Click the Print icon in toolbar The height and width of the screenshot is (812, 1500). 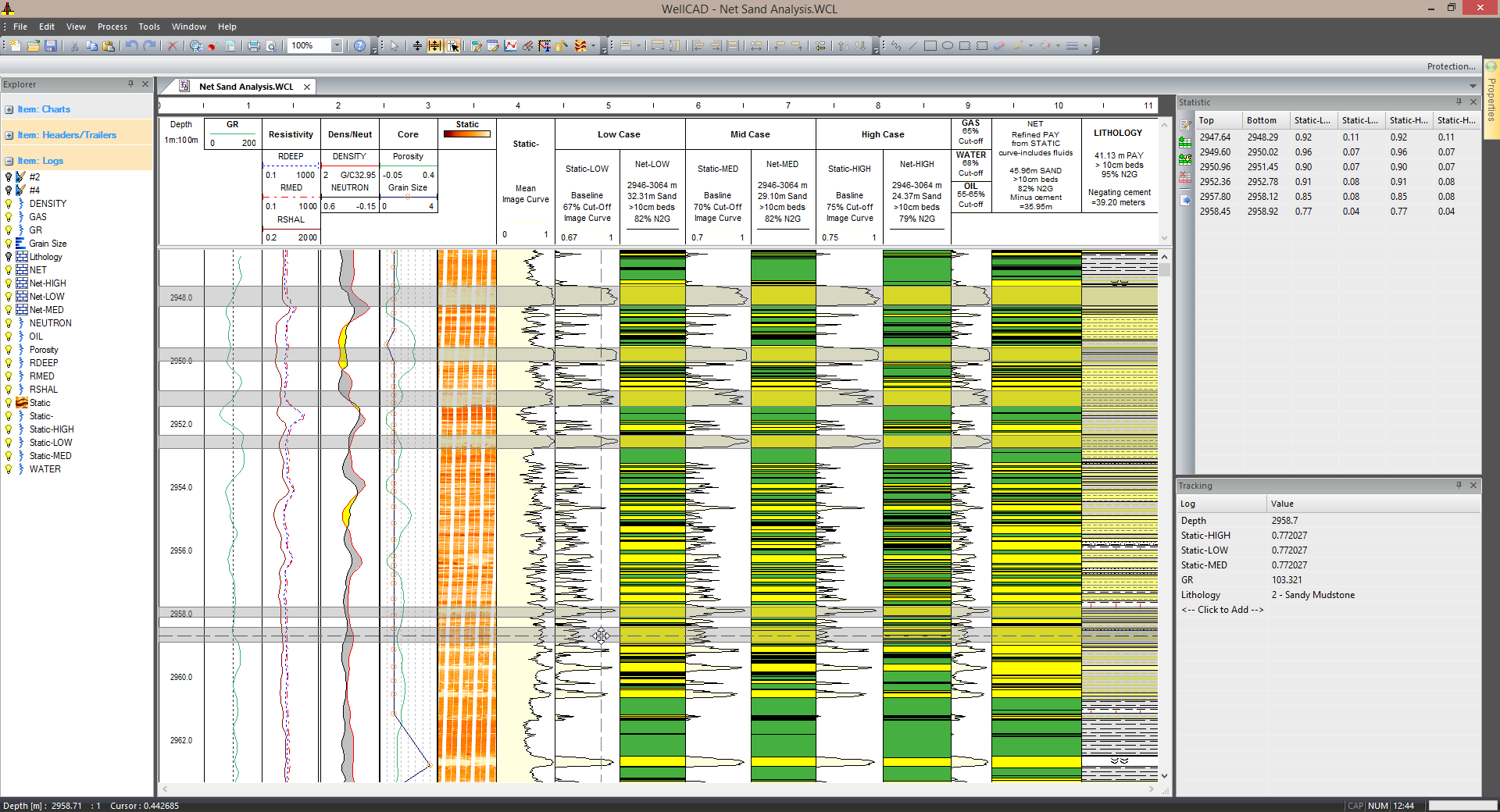253,46
